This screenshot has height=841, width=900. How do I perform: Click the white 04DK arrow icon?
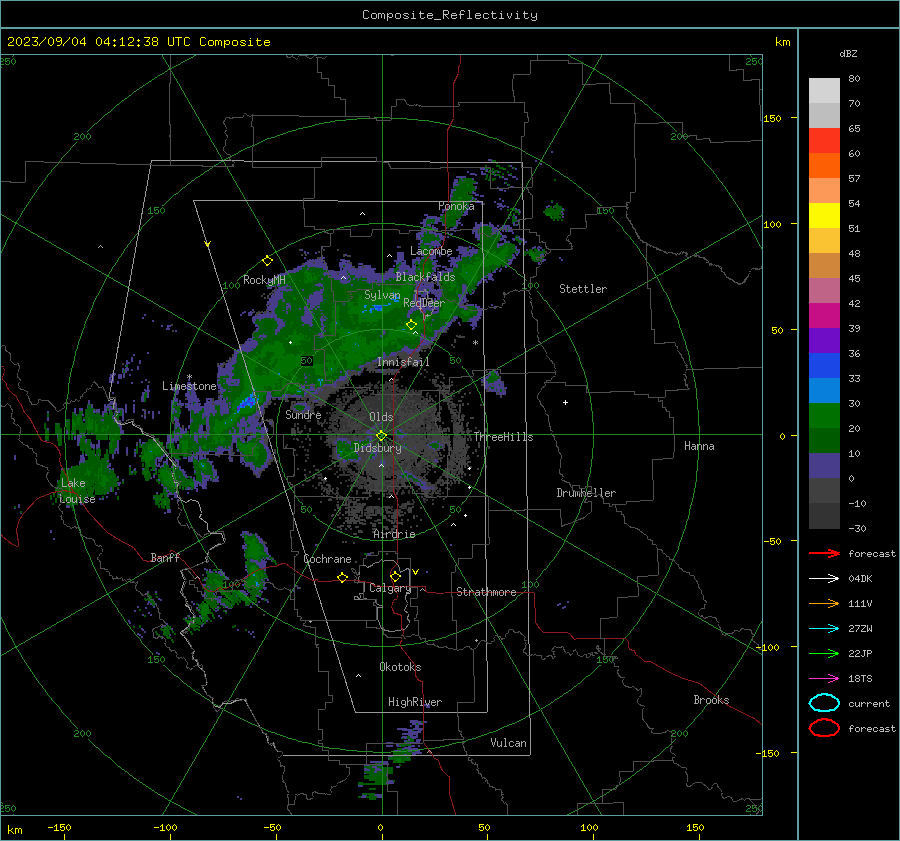[x=824, y=579]
